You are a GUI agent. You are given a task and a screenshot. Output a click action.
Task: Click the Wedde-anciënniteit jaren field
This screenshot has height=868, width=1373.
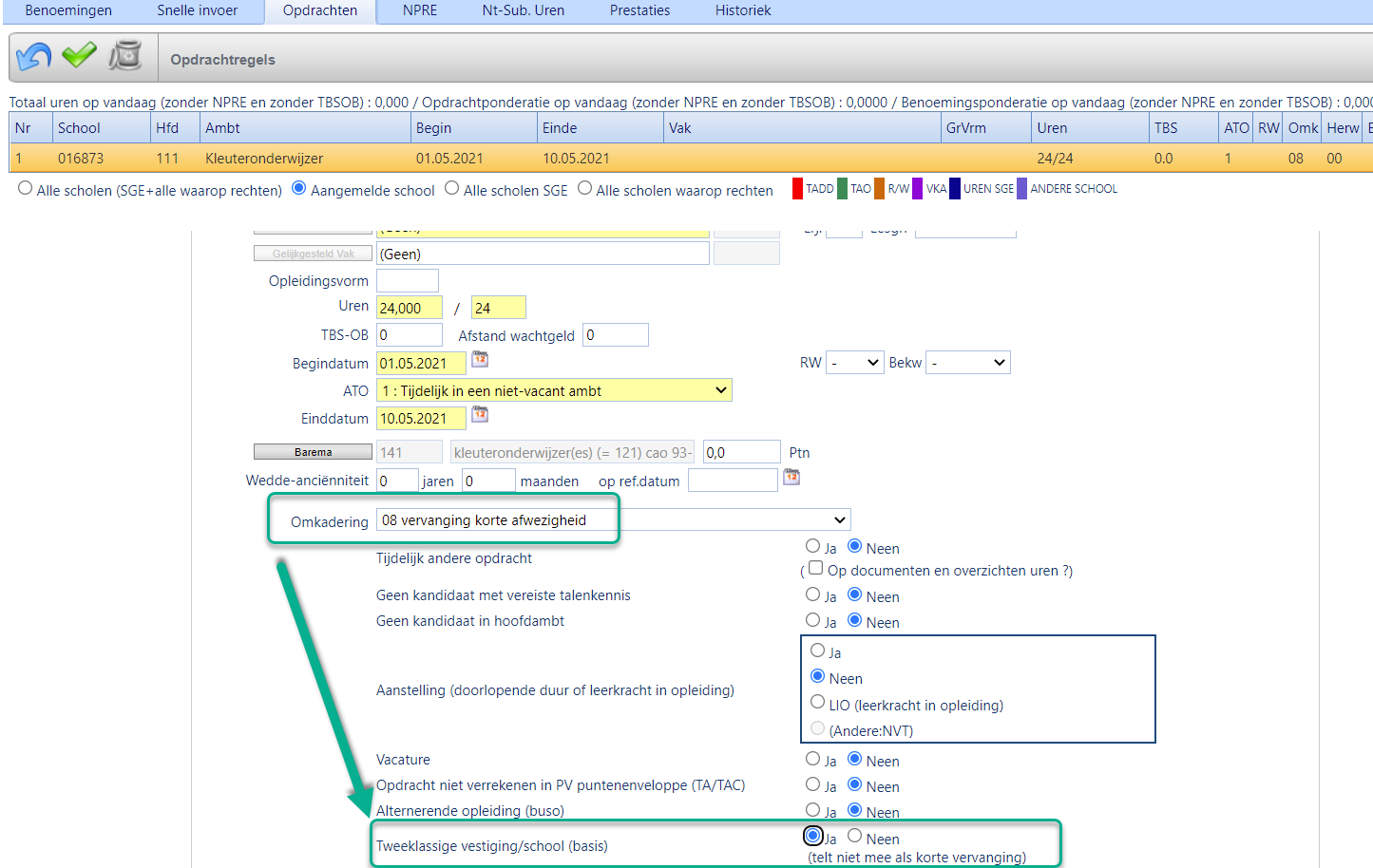pos(398,481)
